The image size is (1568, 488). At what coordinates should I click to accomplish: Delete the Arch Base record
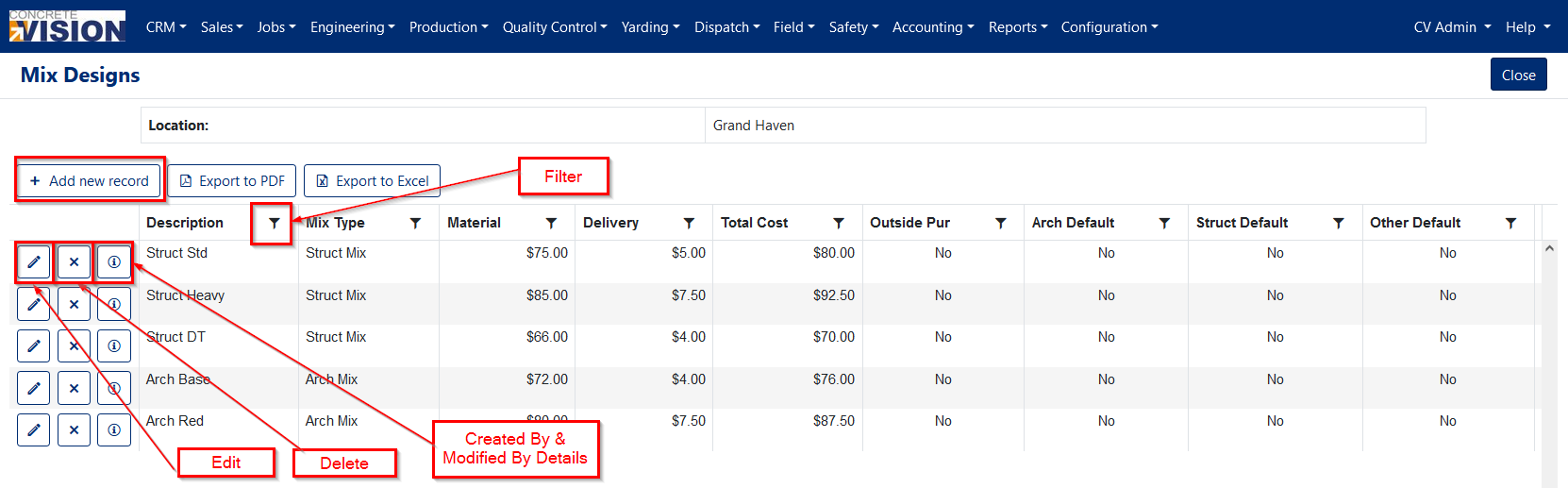[x=74, y=388]
